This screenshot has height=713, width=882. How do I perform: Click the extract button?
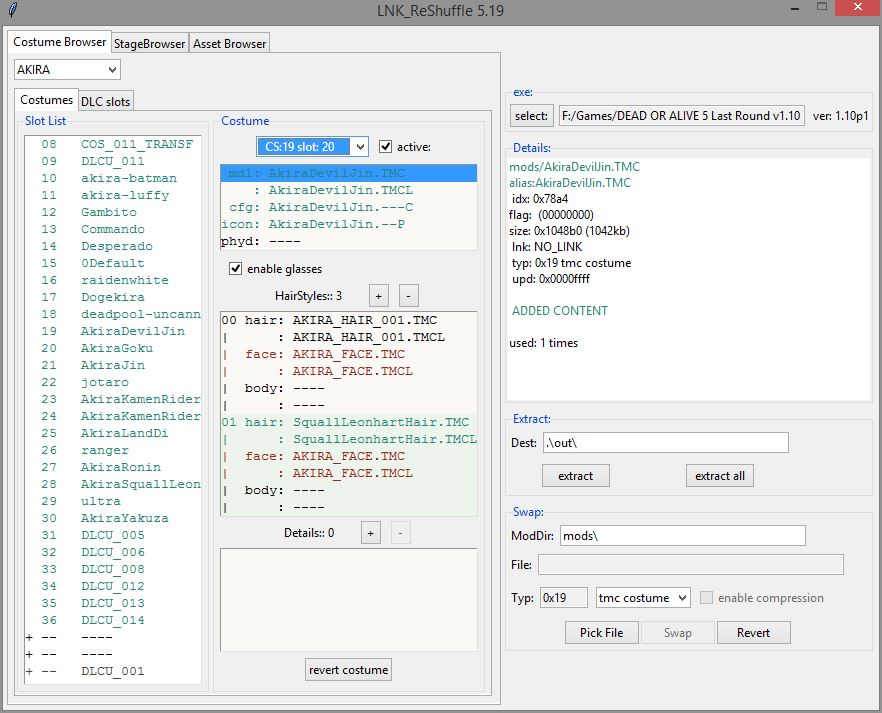[x=575, y=476]
